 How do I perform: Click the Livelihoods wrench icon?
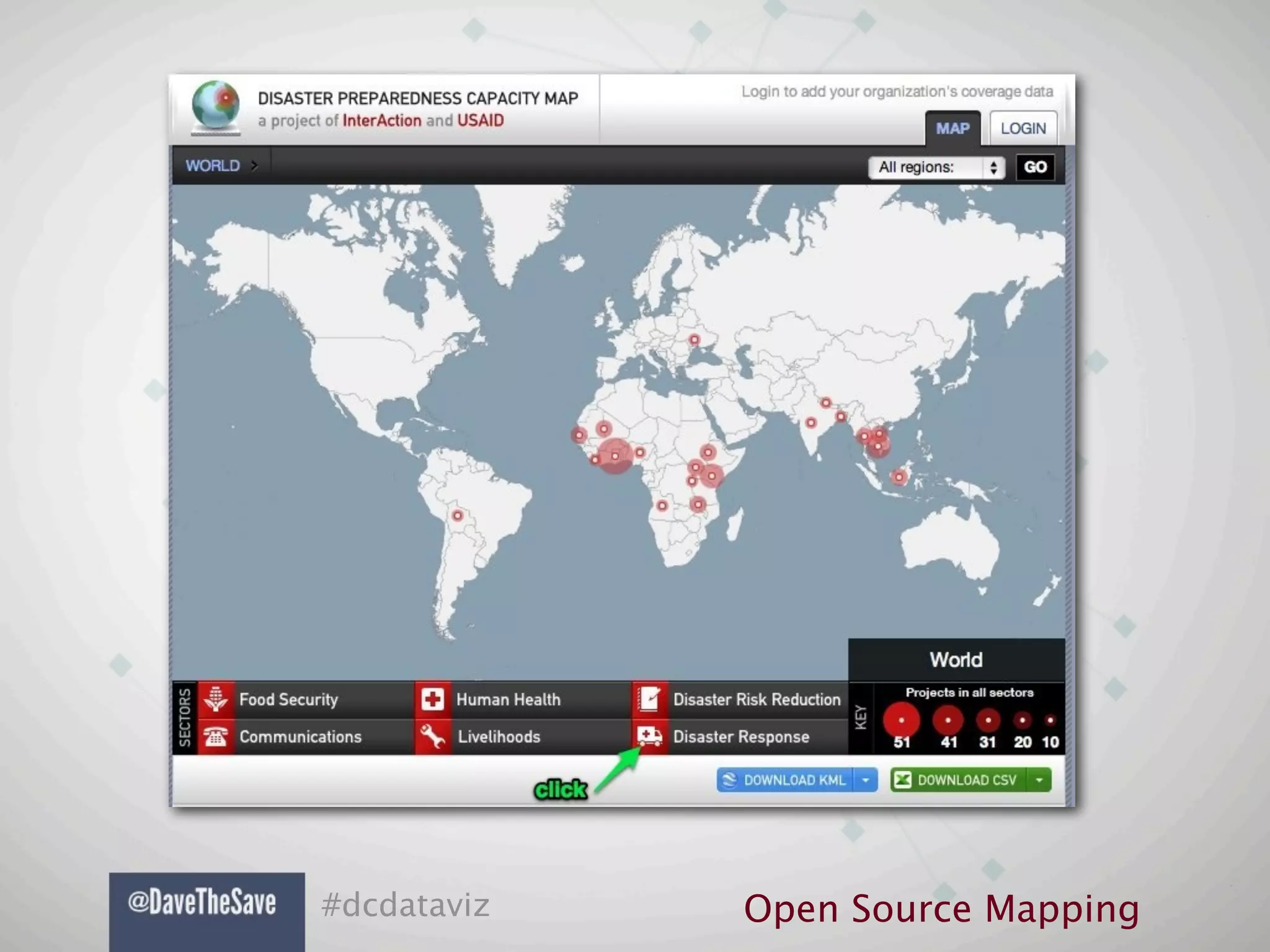click(x=432, y=736)
